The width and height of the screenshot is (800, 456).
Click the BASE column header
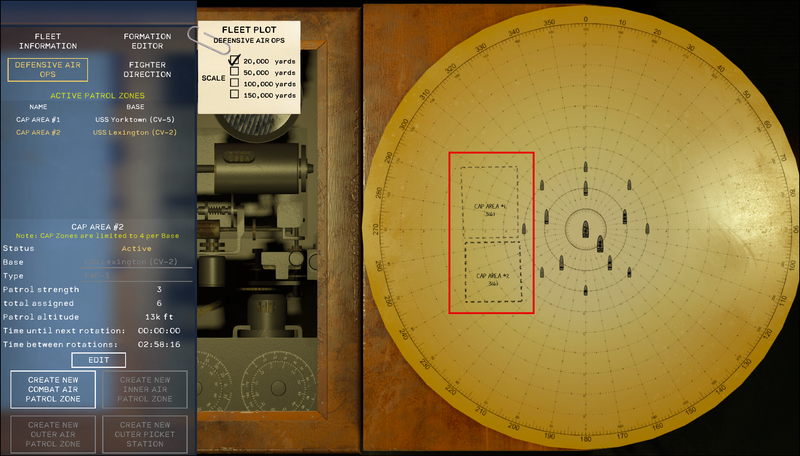tap(135, 107)
